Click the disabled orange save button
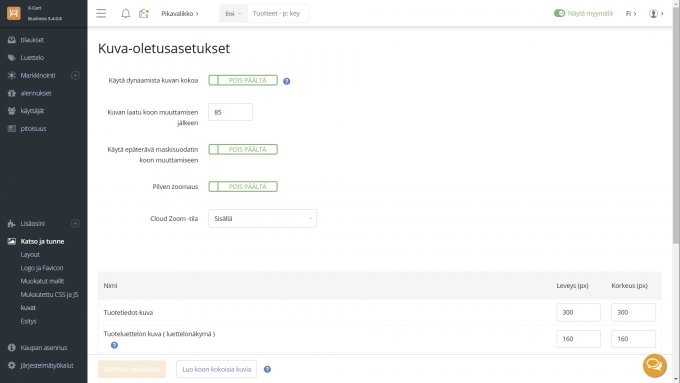680x383 pixels. 132,370
